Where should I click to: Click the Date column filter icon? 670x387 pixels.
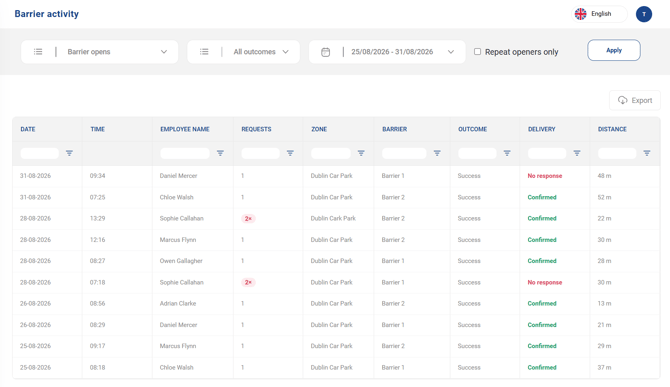(x=69, y=153)
